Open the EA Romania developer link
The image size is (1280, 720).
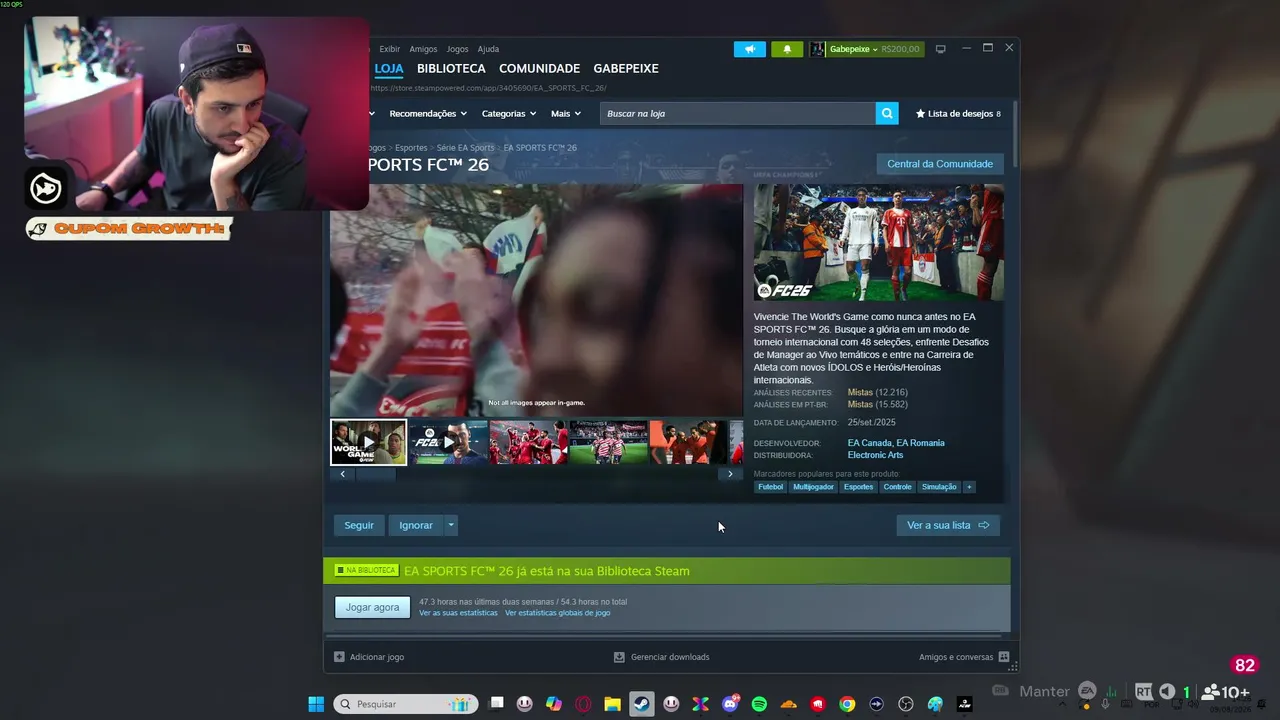(920, 443)
